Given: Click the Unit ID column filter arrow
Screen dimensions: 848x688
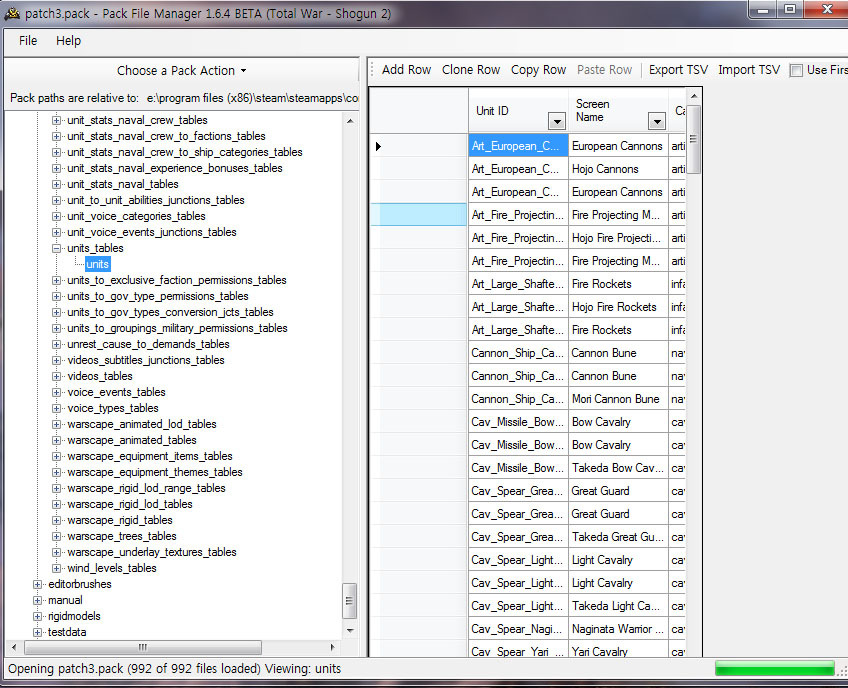Looking at the screenshot, I should [x=557, y=122].
